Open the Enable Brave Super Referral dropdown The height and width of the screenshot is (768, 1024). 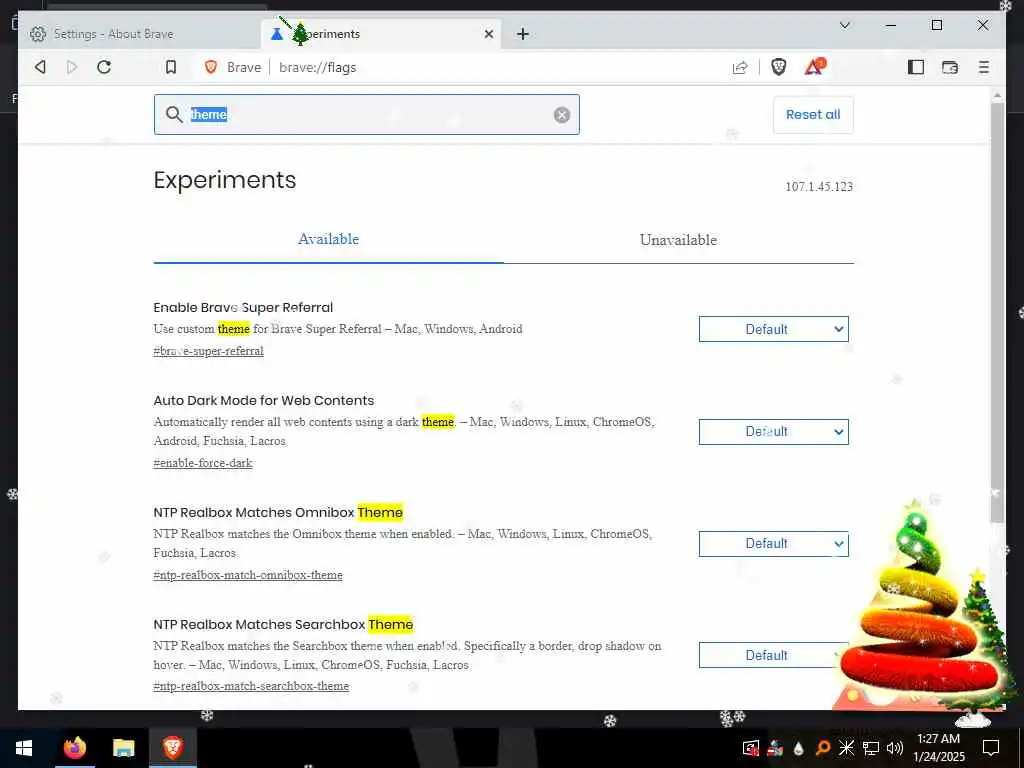(773, 329)
